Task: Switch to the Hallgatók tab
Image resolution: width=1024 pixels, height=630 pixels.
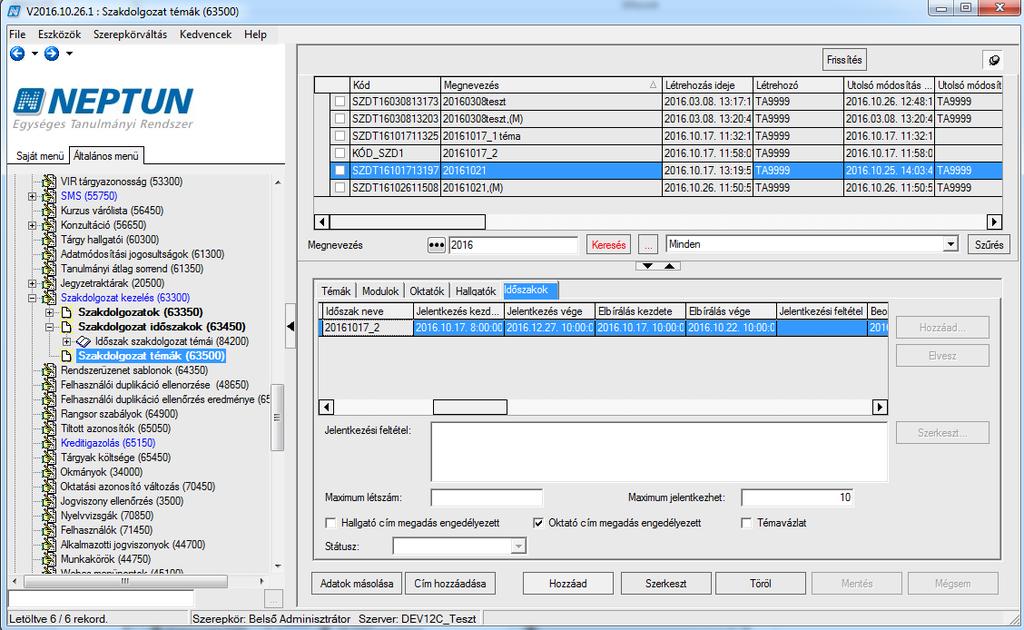Action: tap(476, 291)
